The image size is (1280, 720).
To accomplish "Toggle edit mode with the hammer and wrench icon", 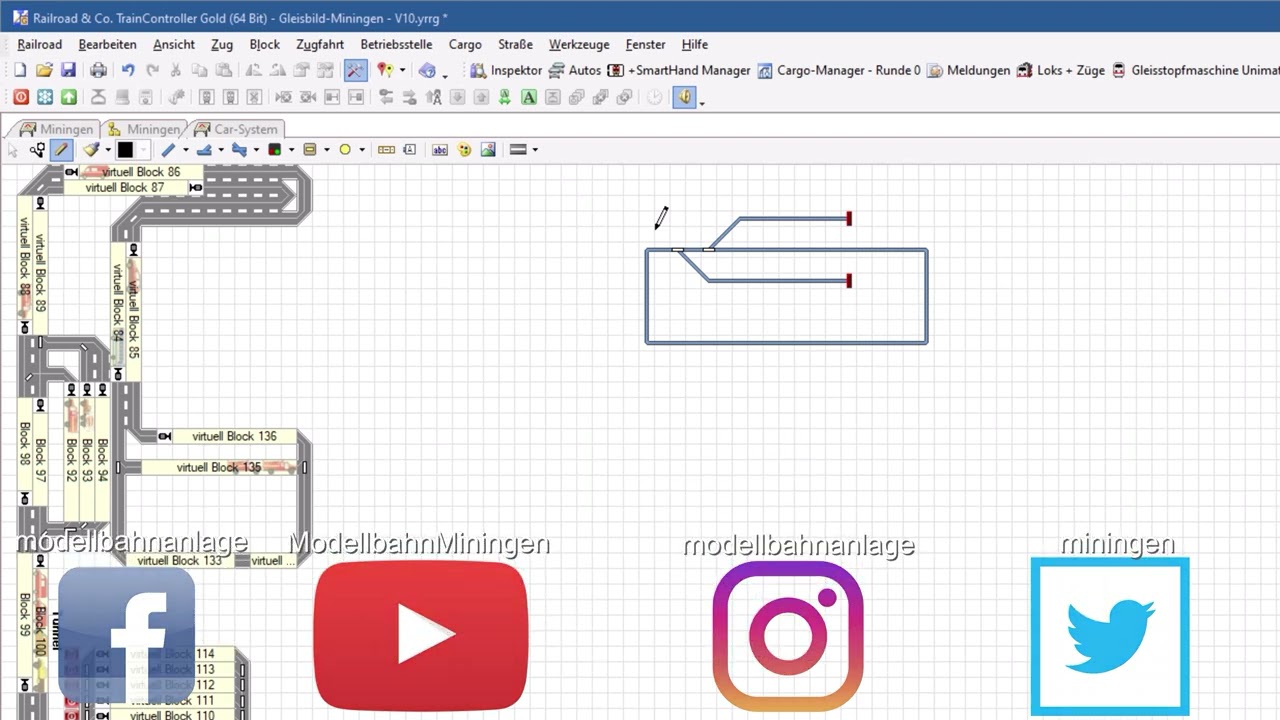I will coord(355,70).
